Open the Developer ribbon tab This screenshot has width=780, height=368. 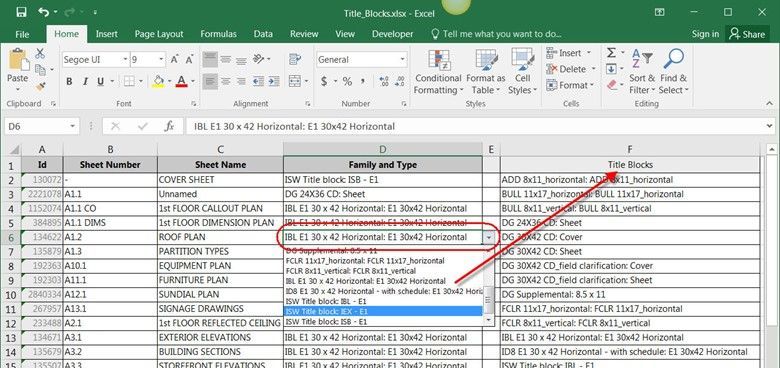point(392,34)
